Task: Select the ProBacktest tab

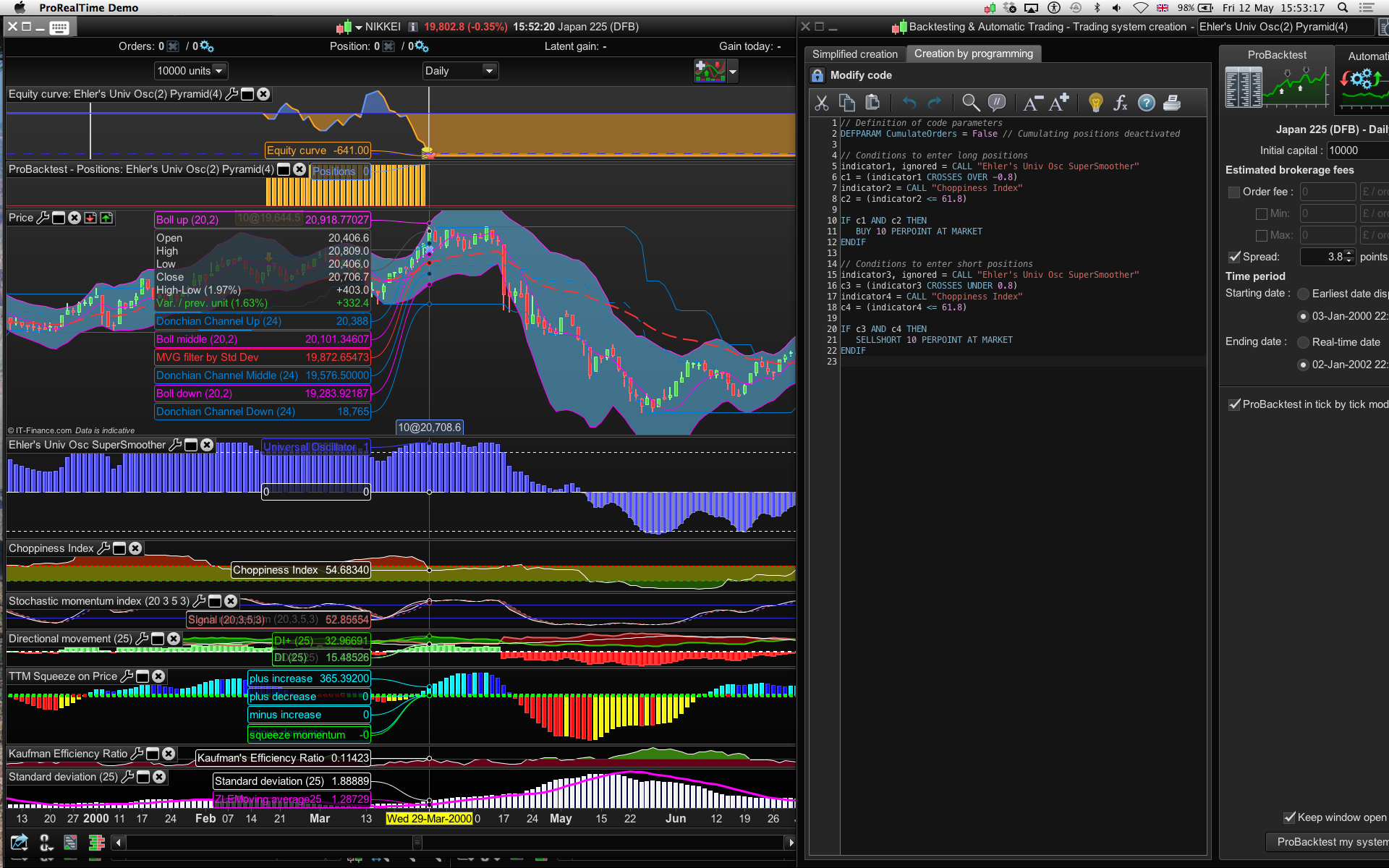Action: (1276, 55)
